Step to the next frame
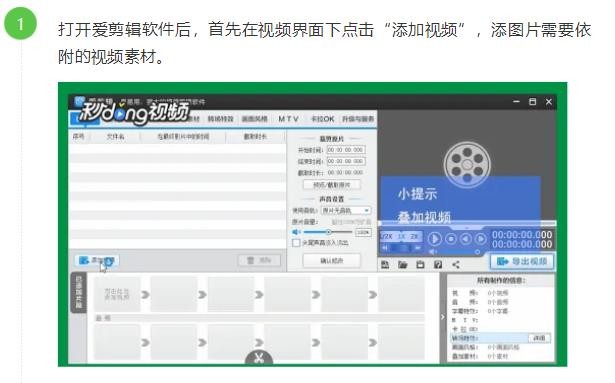Viewport: 615px width, 383px height. 480,239
